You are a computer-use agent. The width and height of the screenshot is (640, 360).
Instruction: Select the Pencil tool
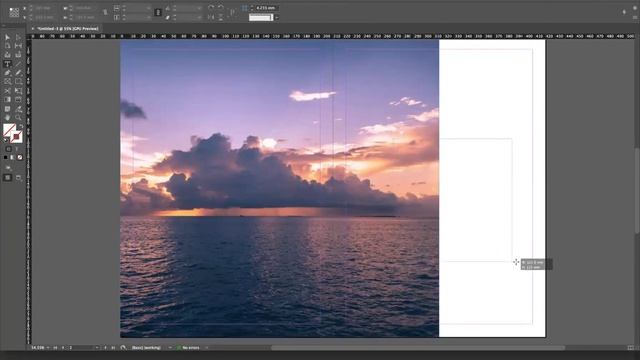(18, 73)
